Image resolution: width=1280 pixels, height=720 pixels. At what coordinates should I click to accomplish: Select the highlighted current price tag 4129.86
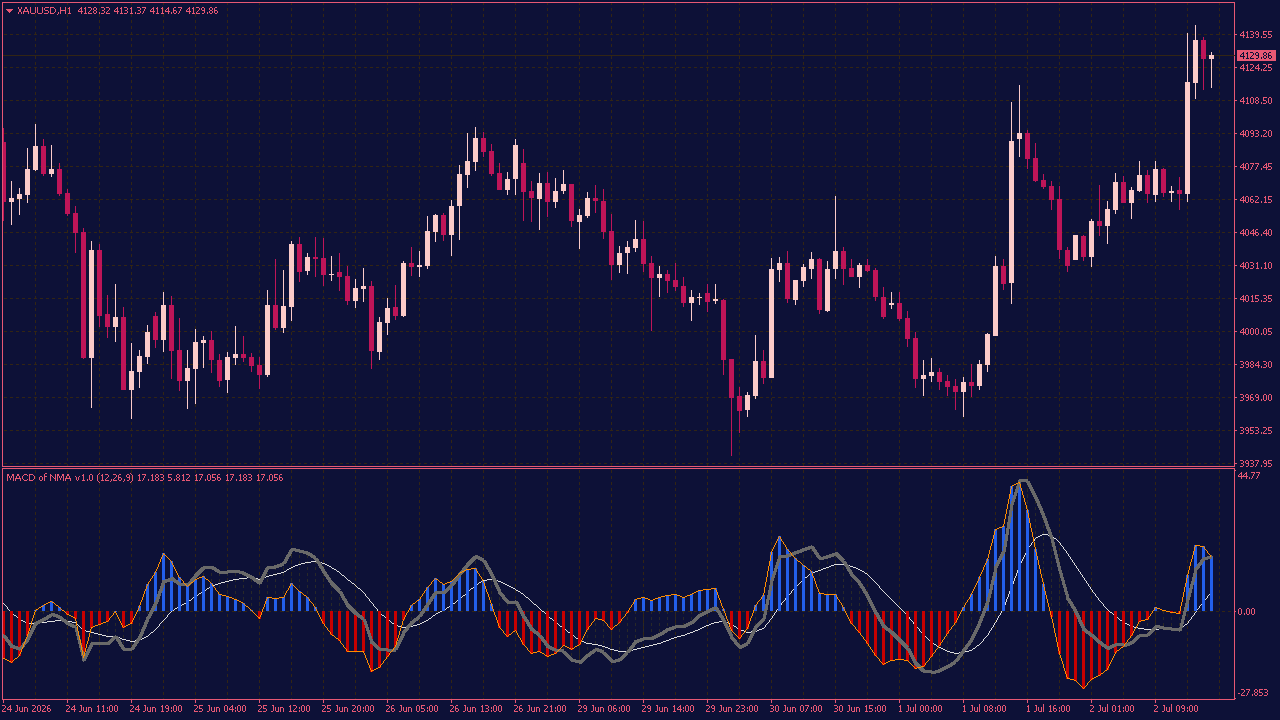coord(1255,55)
